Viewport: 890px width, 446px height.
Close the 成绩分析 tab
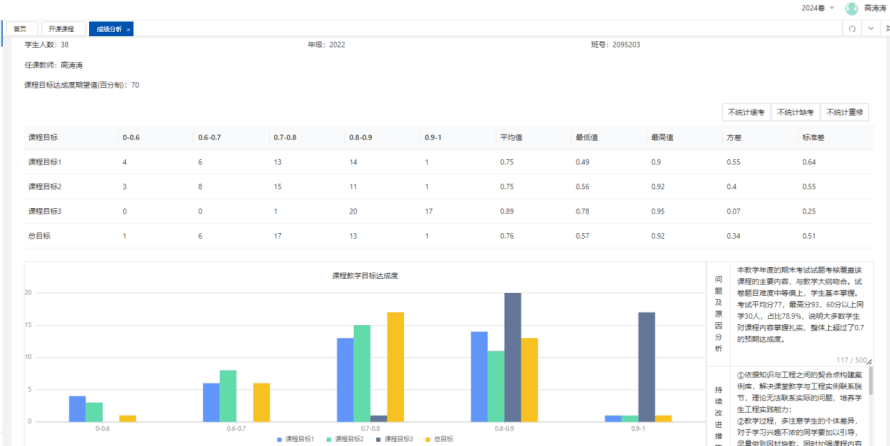pyautogui.click(x=128, y=29)
